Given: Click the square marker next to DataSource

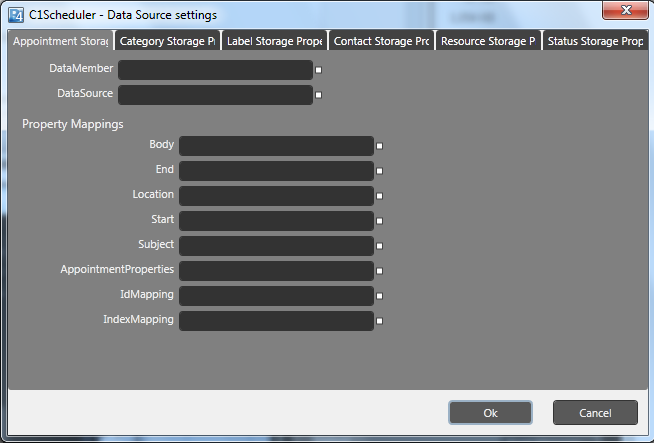Looking at the screenshot, I should coord(318,96).
